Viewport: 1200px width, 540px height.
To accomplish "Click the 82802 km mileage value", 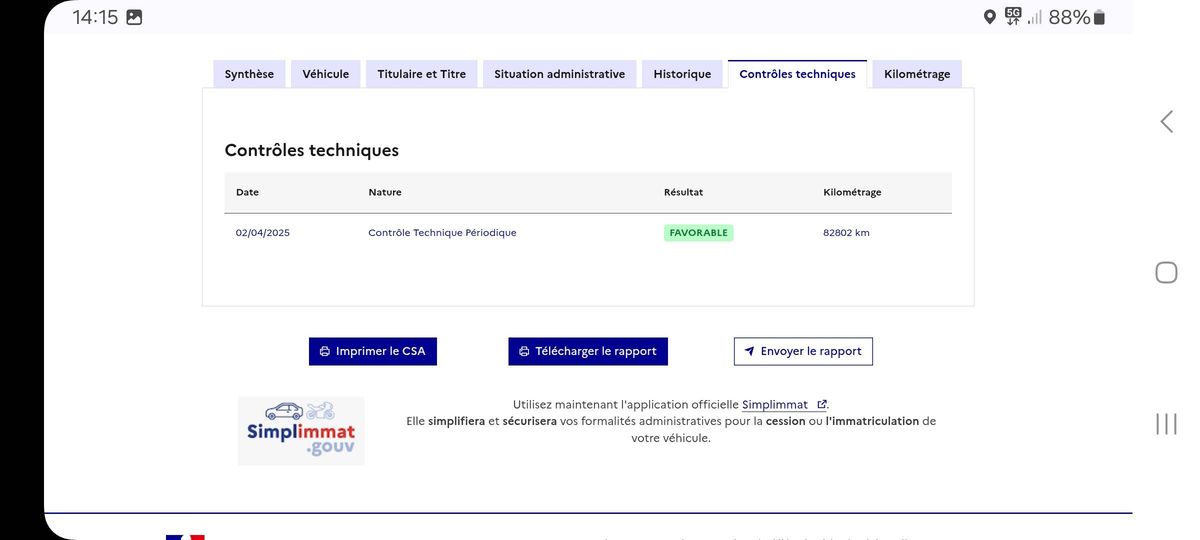I will click(846, 233).
